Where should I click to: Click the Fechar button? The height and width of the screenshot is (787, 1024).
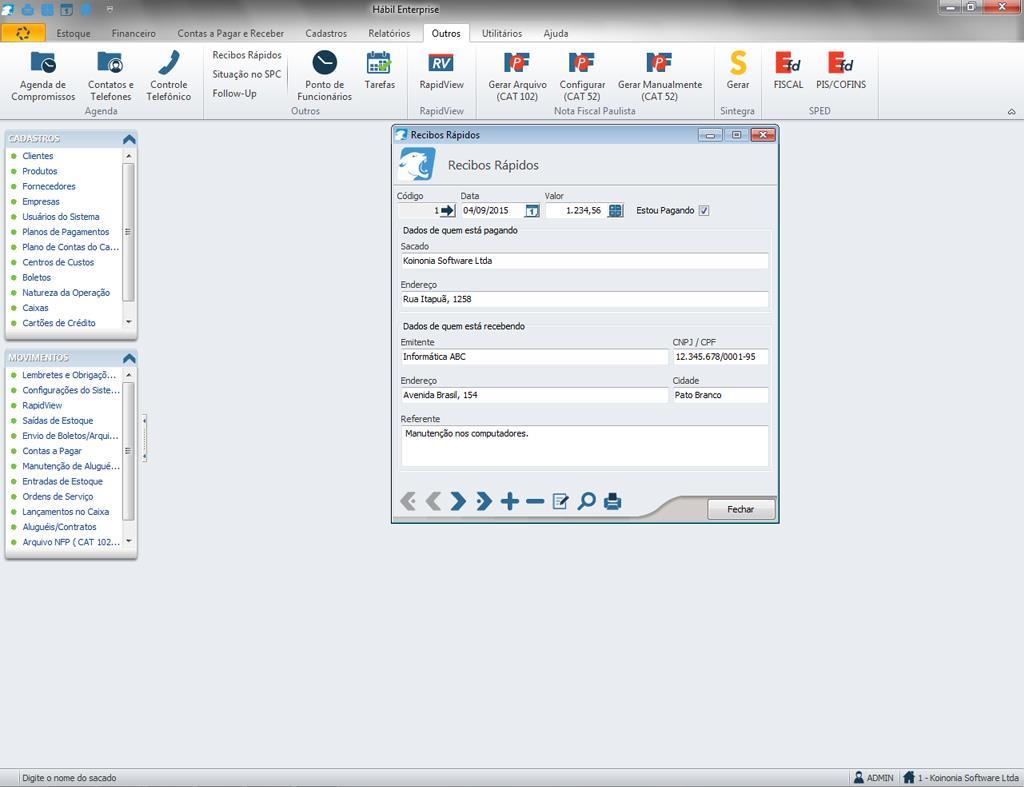pyautogui.click(x=741, y=509)
